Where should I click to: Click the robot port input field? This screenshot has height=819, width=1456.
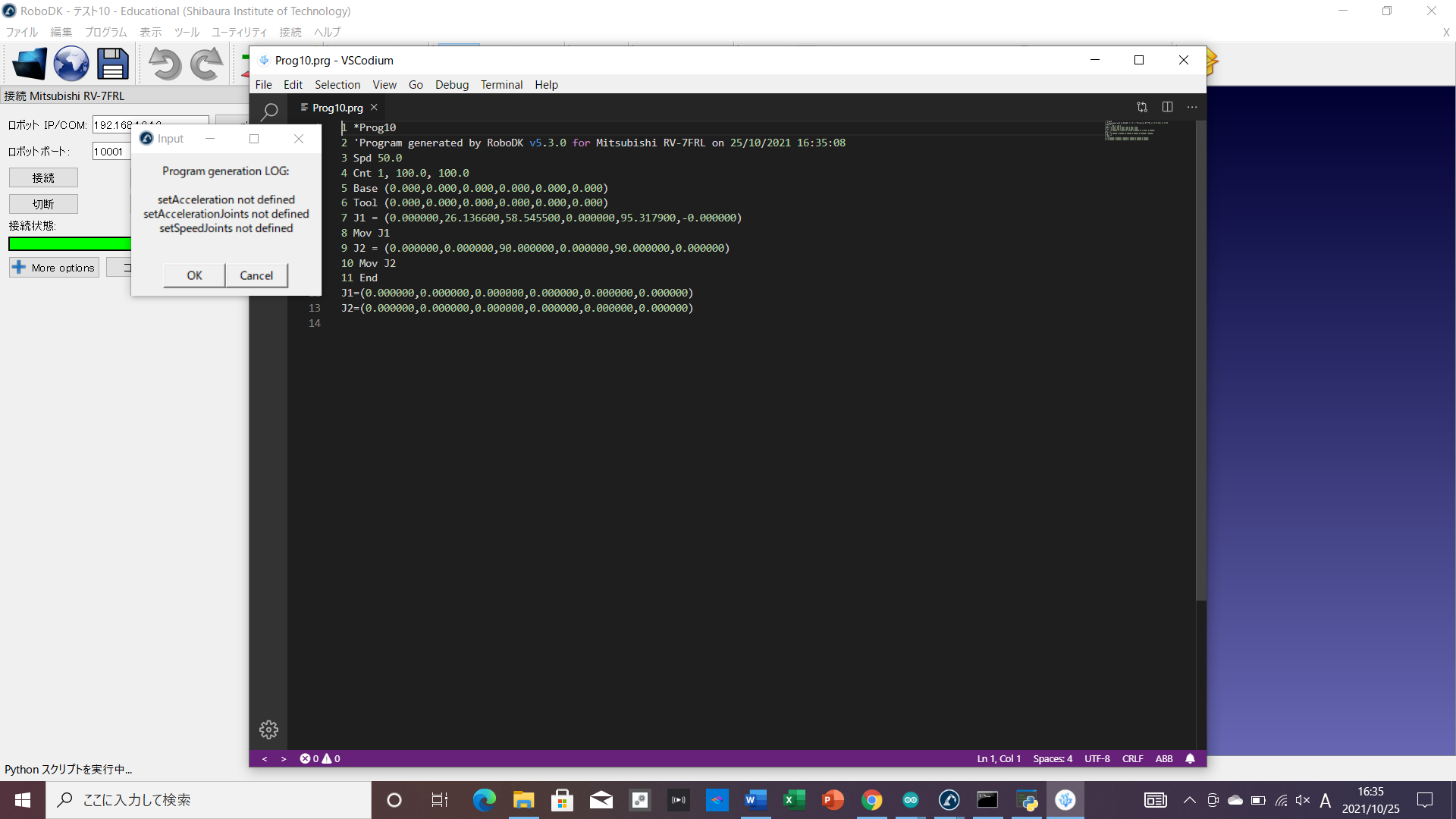[111, 152]
